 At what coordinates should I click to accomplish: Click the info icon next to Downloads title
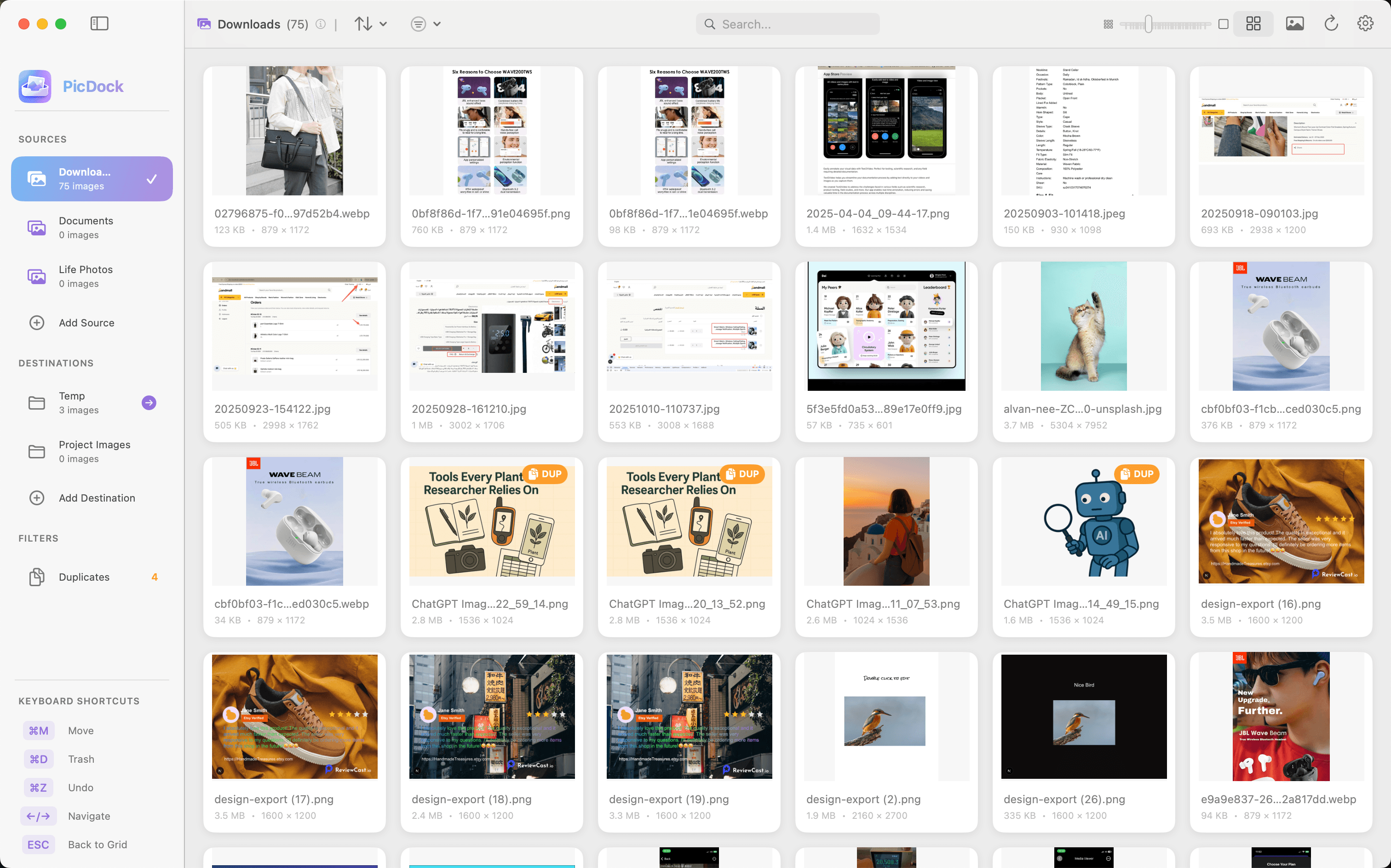coord(321,24)
